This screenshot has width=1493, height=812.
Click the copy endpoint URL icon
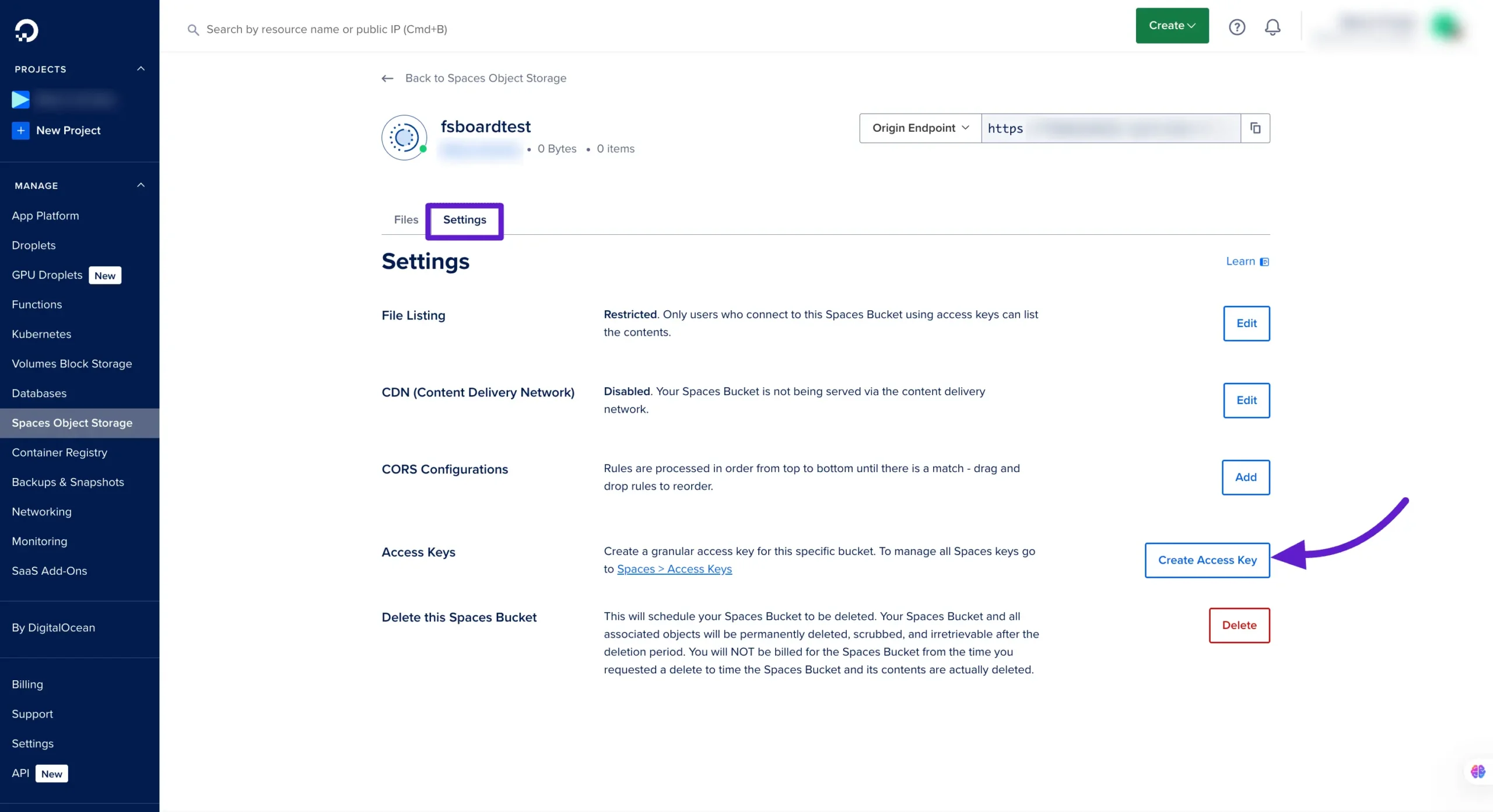(1255, 127)
